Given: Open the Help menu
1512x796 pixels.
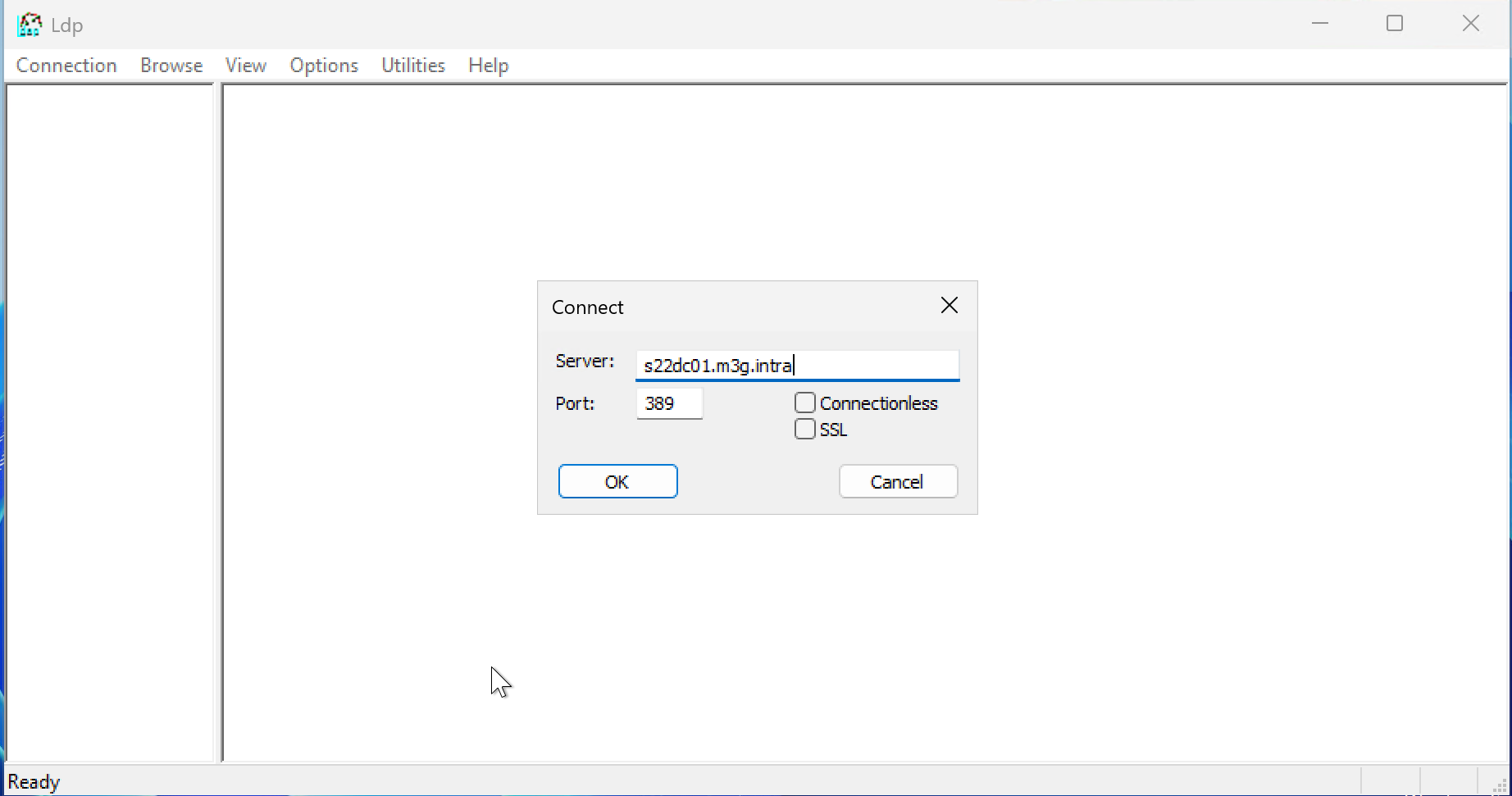Looking at the screenshot, I should click(x=489, y=66).
